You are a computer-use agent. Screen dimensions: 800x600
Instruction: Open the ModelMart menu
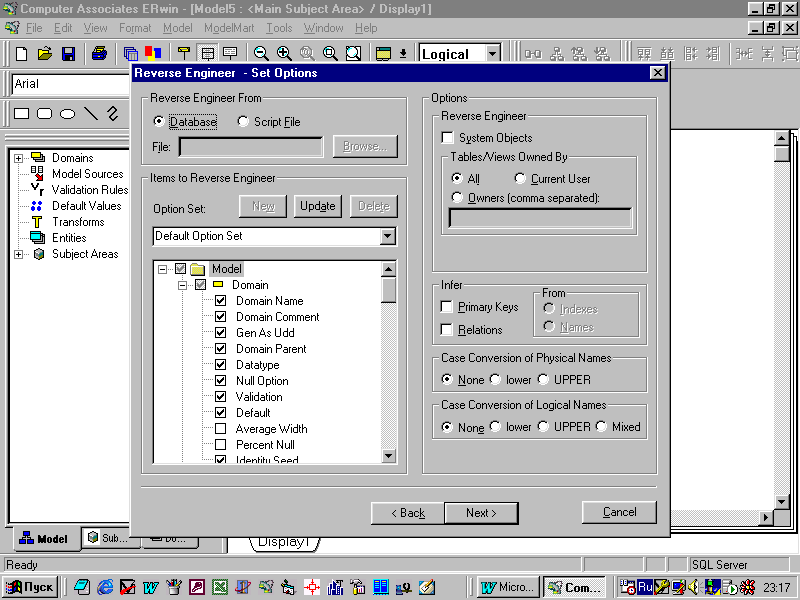(x=229, y=28)
